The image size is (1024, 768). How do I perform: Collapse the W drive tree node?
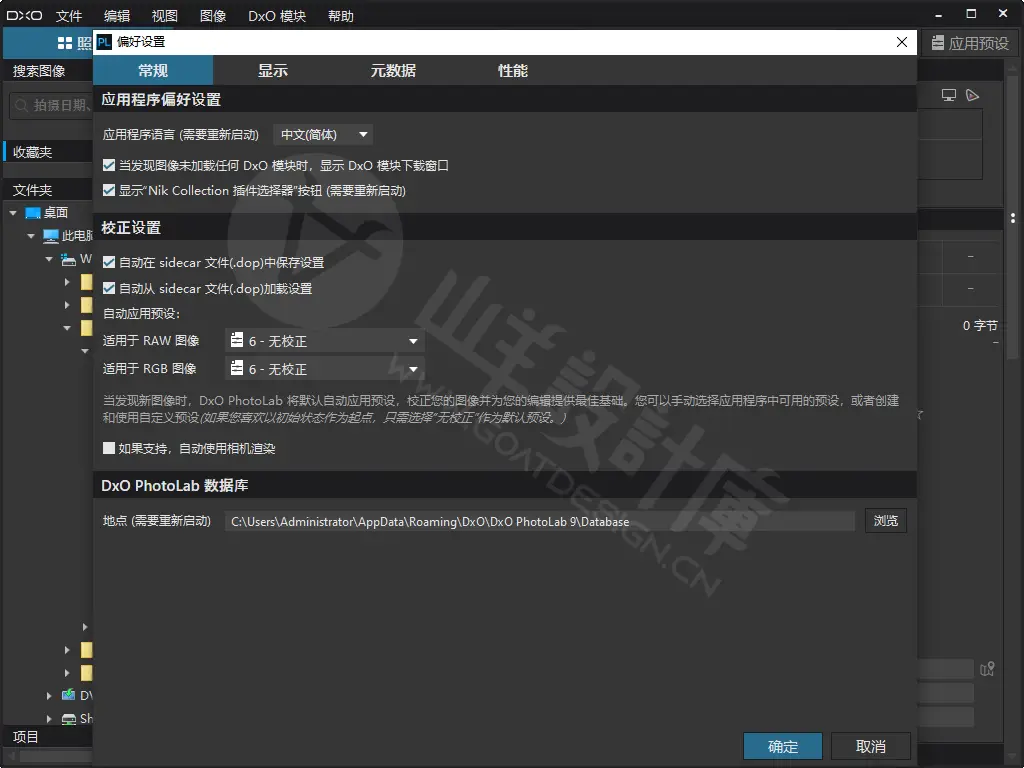pyautogui.click(x=48, y=259)
